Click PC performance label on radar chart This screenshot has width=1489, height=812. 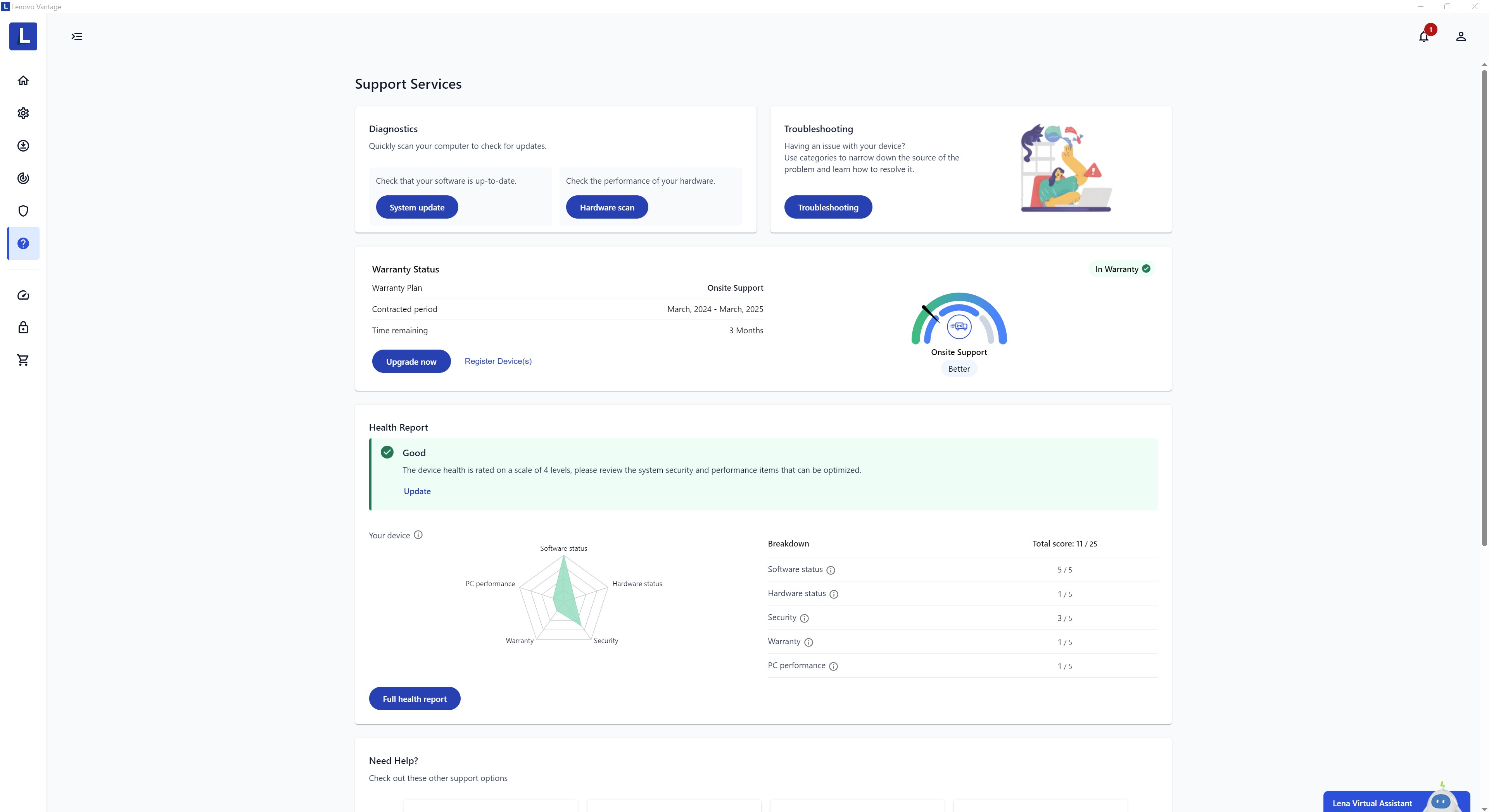pos(490,584)
